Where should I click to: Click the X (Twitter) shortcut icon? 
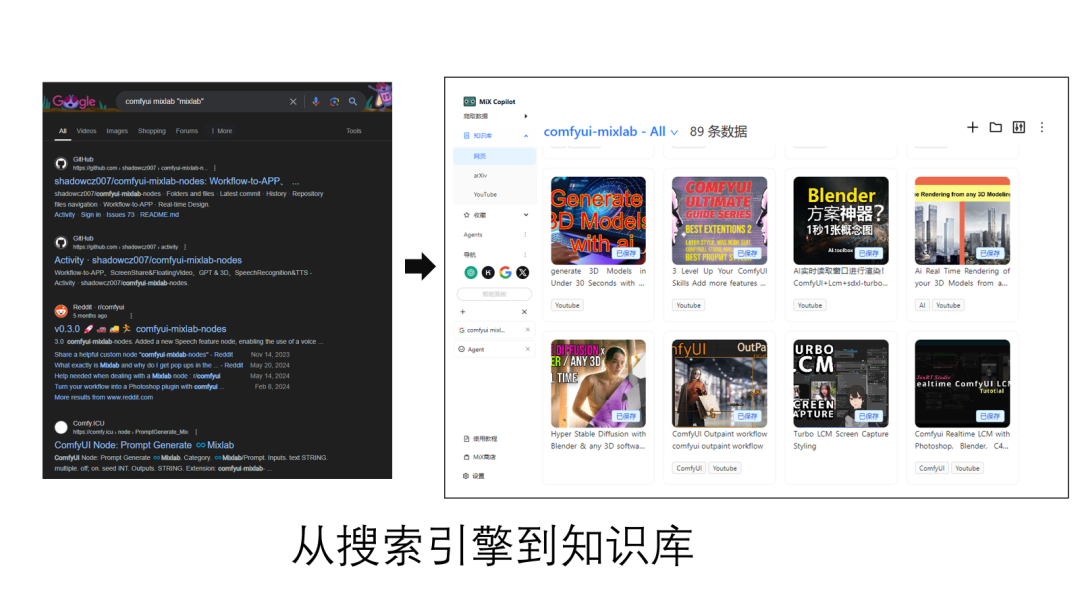pos(523,273)
